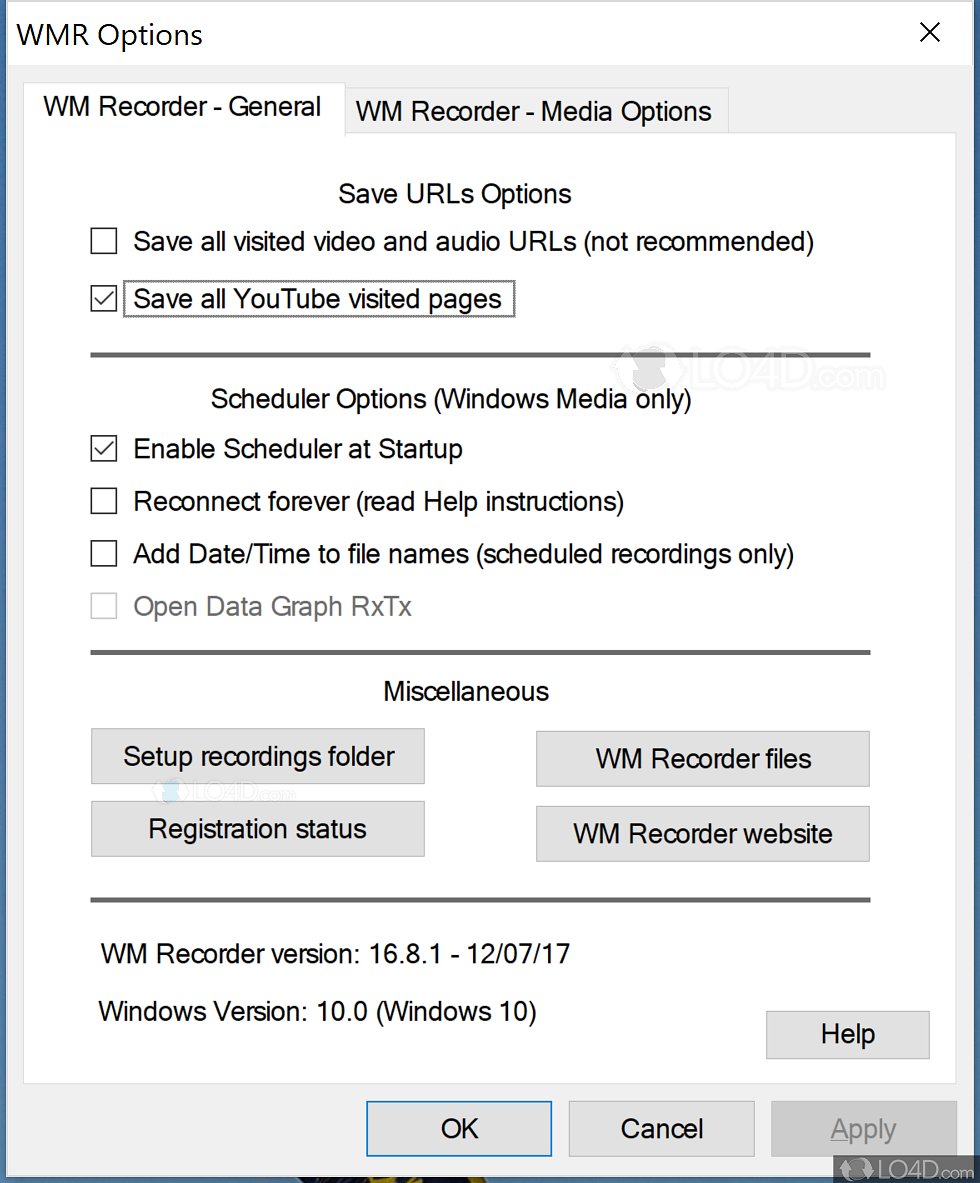Check Registration status
980x1183 pixels.
258,829
